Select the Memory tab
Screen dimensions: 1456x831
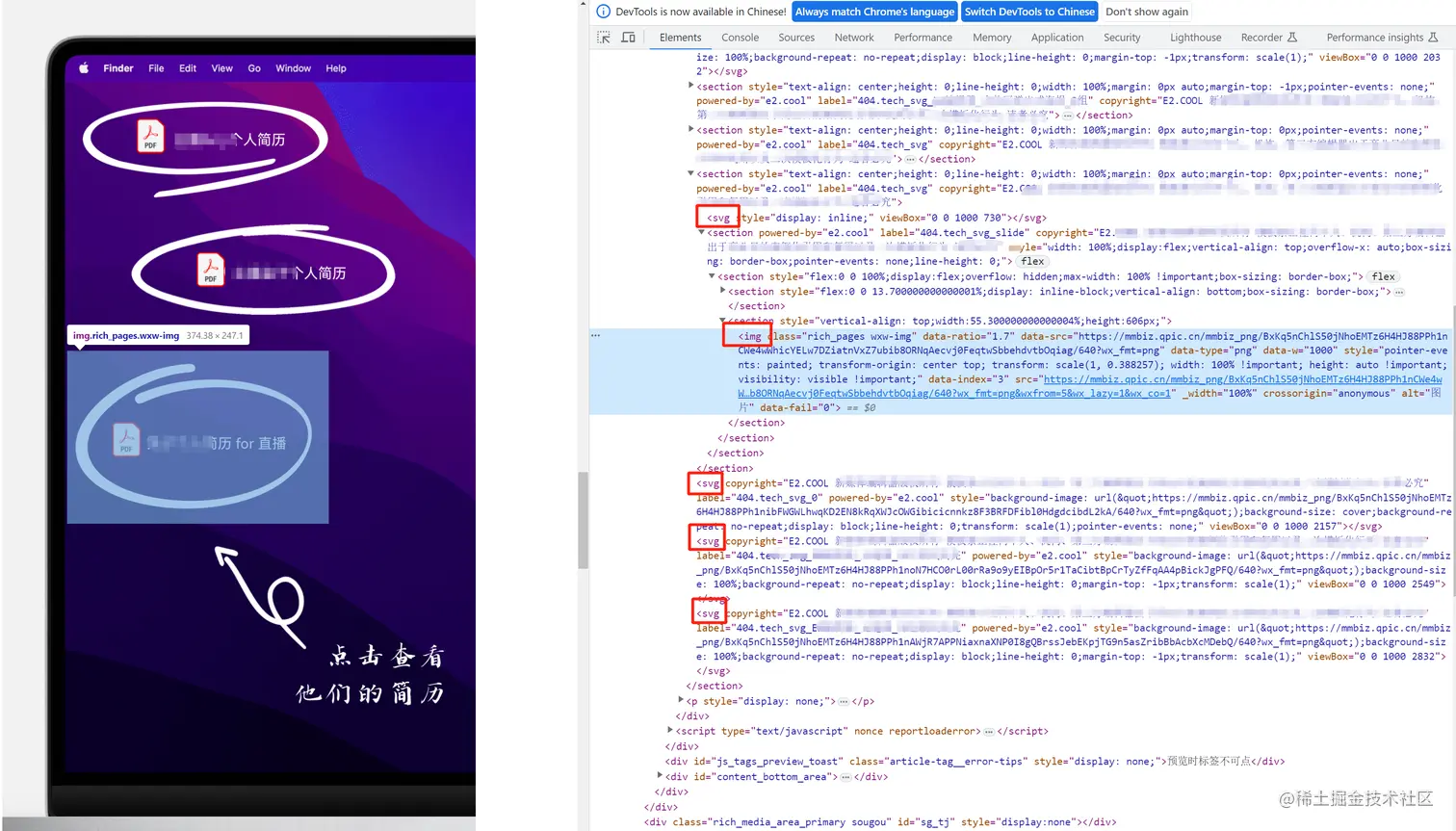[x=992, y=38]
